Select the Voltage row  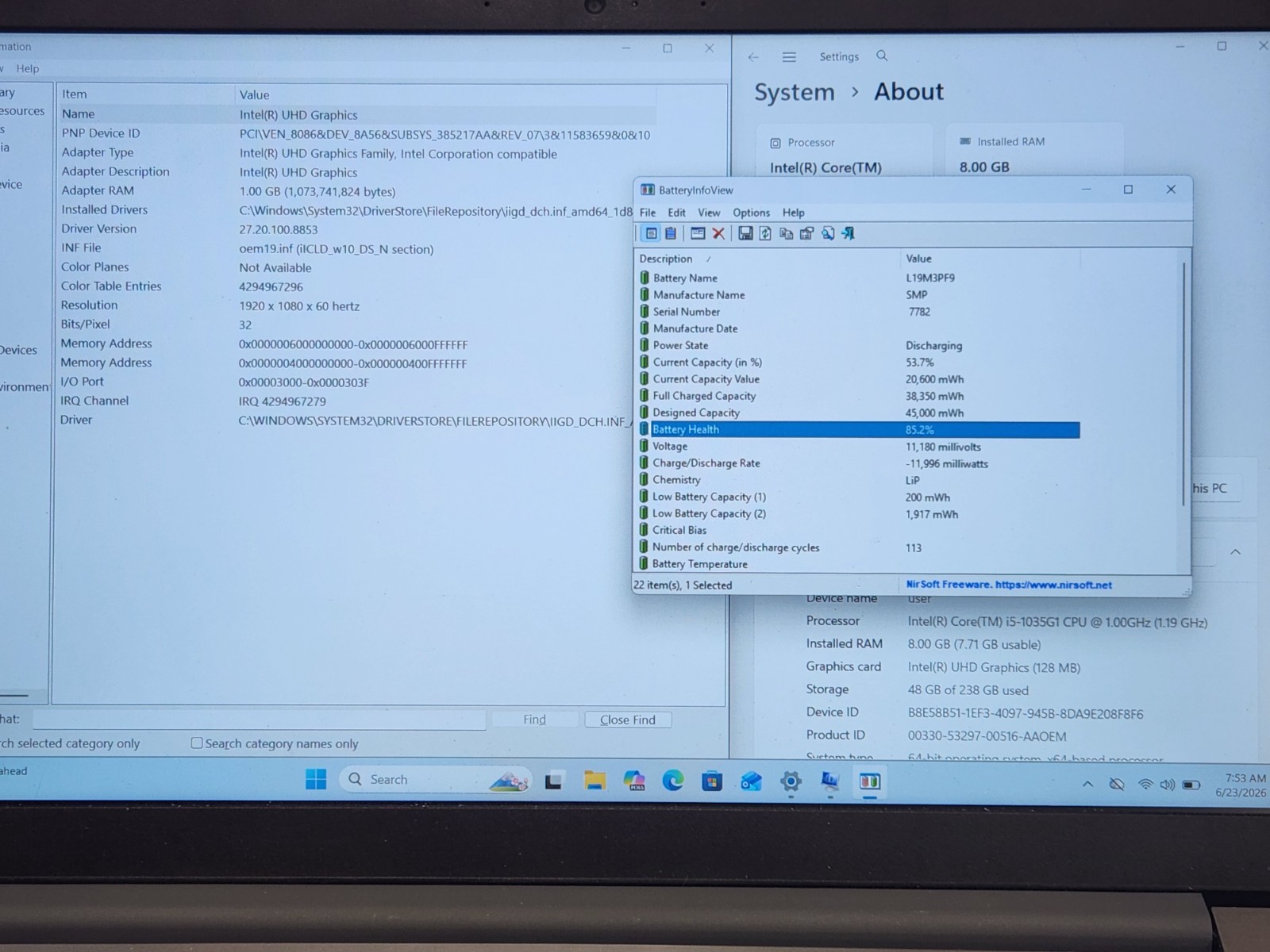[858, 446]
